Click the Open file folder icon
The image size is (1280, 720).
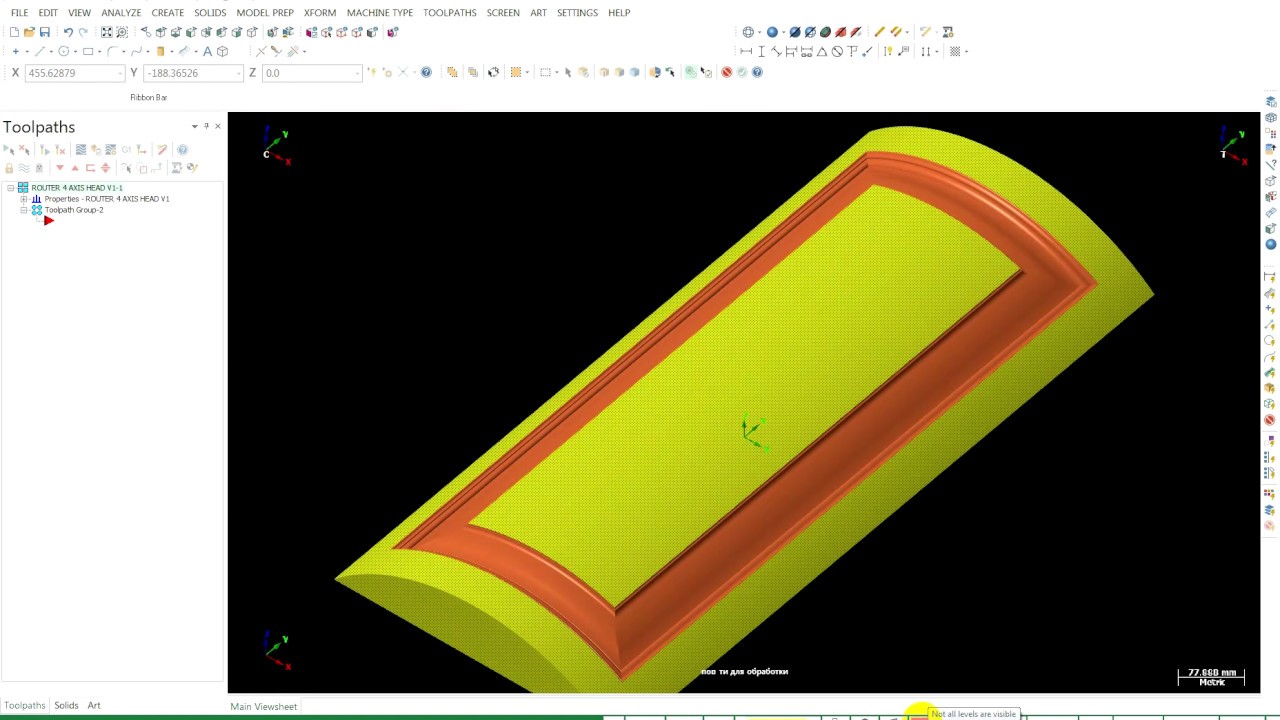tap(29, 32)
